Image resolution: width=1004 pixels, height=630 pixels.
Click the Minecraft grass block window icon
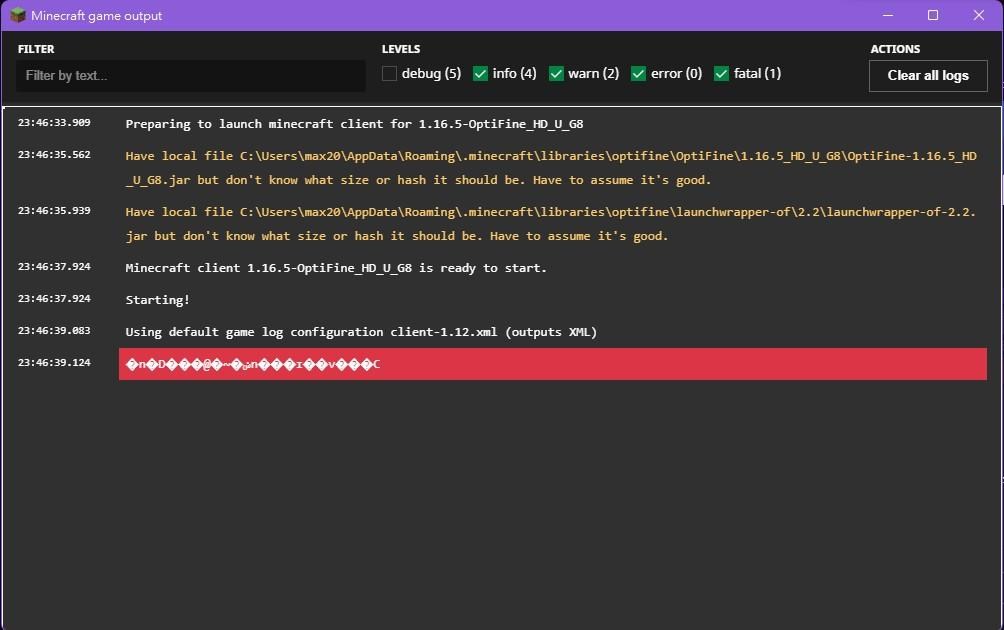tap(18, 15)
